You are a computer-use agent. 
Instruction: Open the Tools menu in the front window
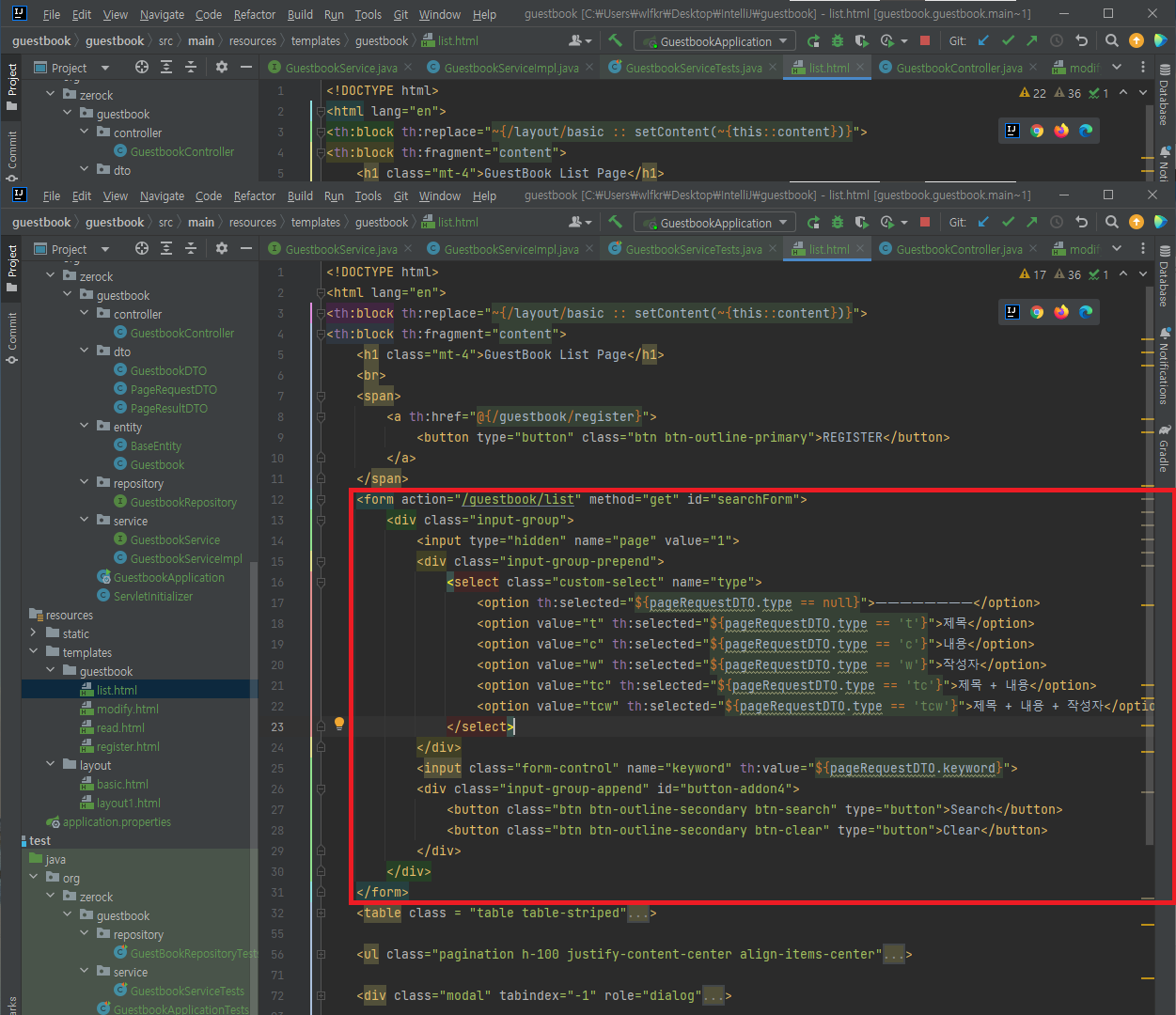368,195
